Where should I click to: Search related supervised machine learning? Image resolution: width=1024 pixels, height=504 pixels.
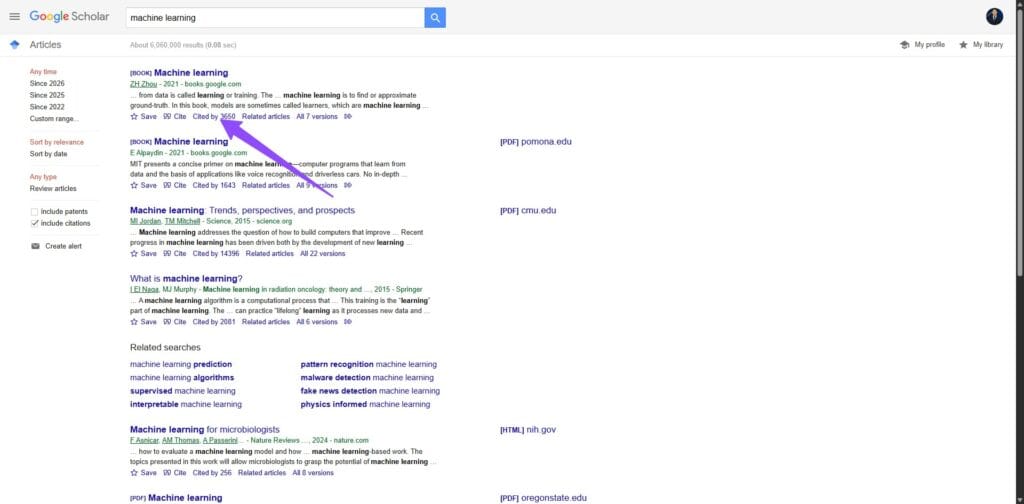(x=182, y=391)
